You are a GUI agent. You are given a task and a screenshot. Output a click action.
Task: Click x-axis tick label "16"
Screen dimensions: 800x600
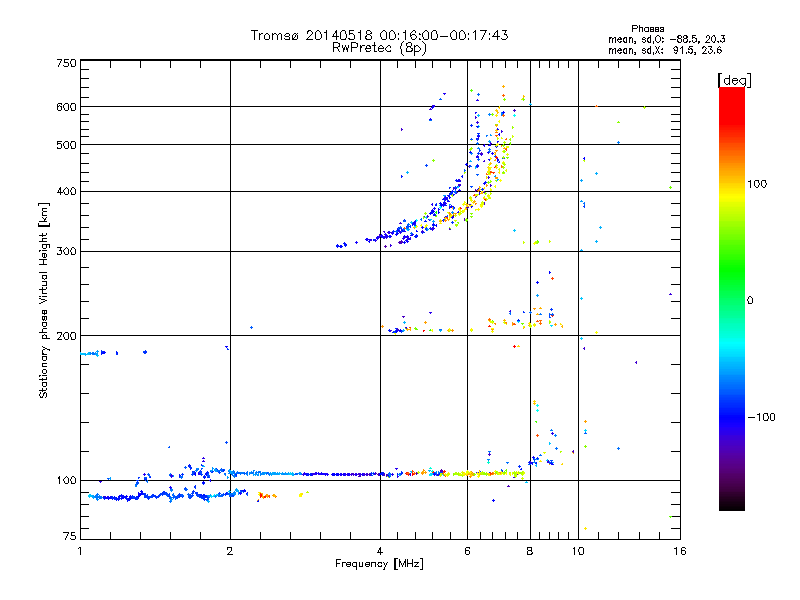[x=680, y=551]
